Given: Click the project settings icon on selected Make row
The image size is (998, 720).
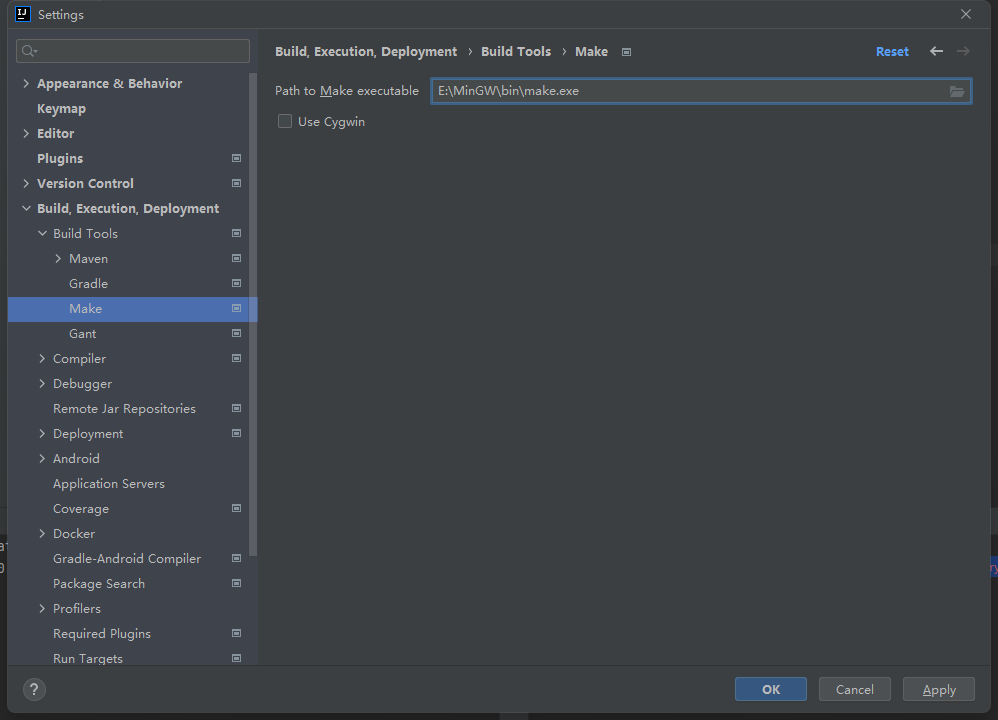Looking at the screenshot, I should click(236, 309).
